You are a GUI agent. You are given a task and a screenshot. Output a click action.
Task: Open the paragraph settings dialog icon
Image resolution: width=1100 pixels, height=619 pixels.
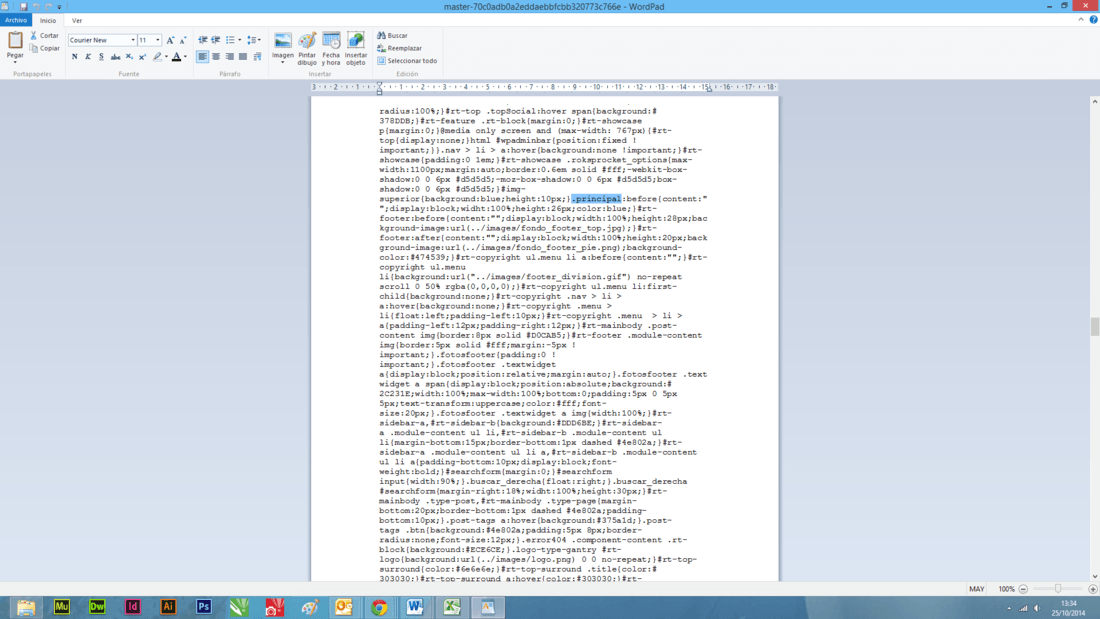[257, 57]
